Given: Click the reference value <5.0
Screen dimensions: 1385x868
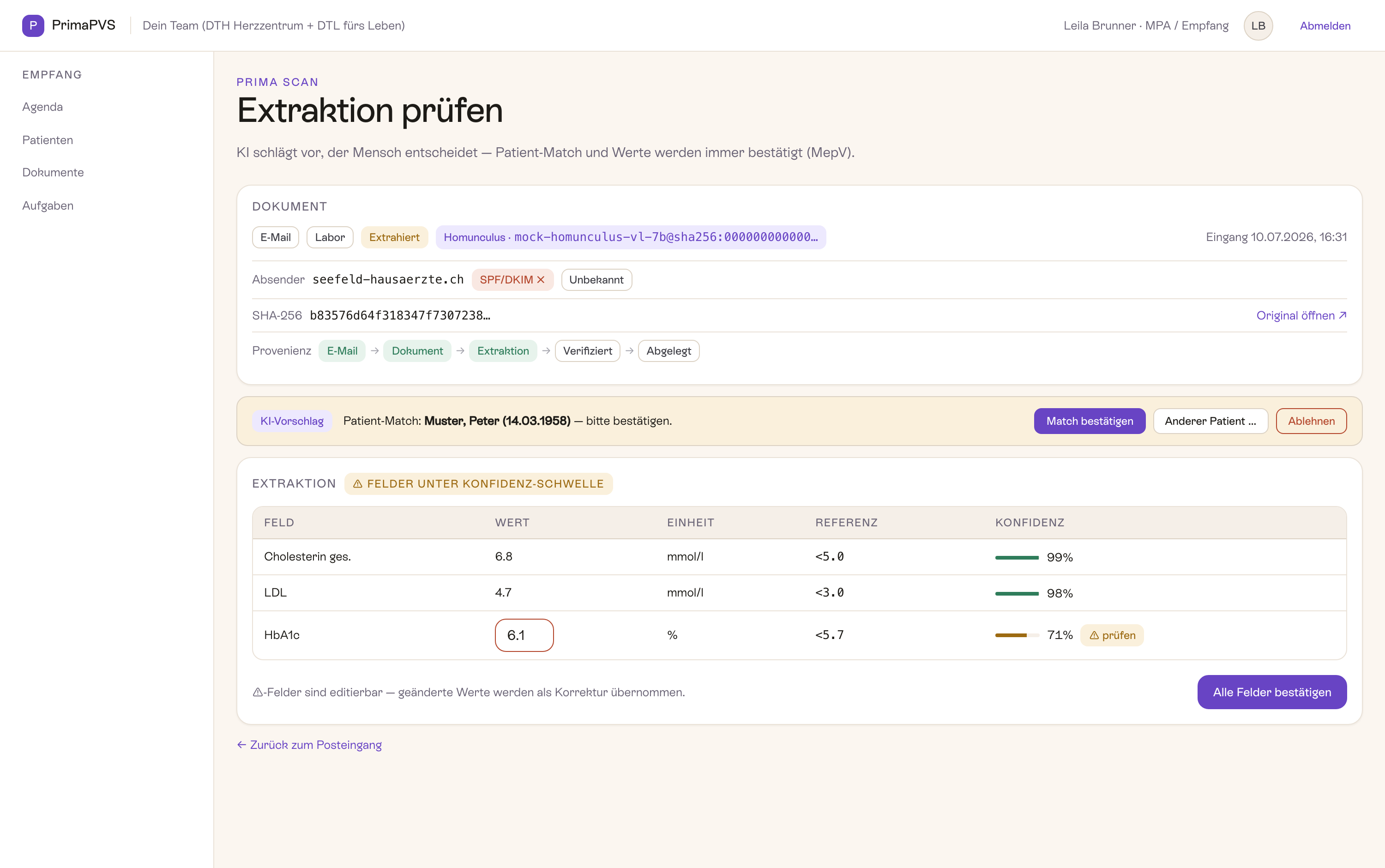Looking at the screenshot, I should click(830, 556).
